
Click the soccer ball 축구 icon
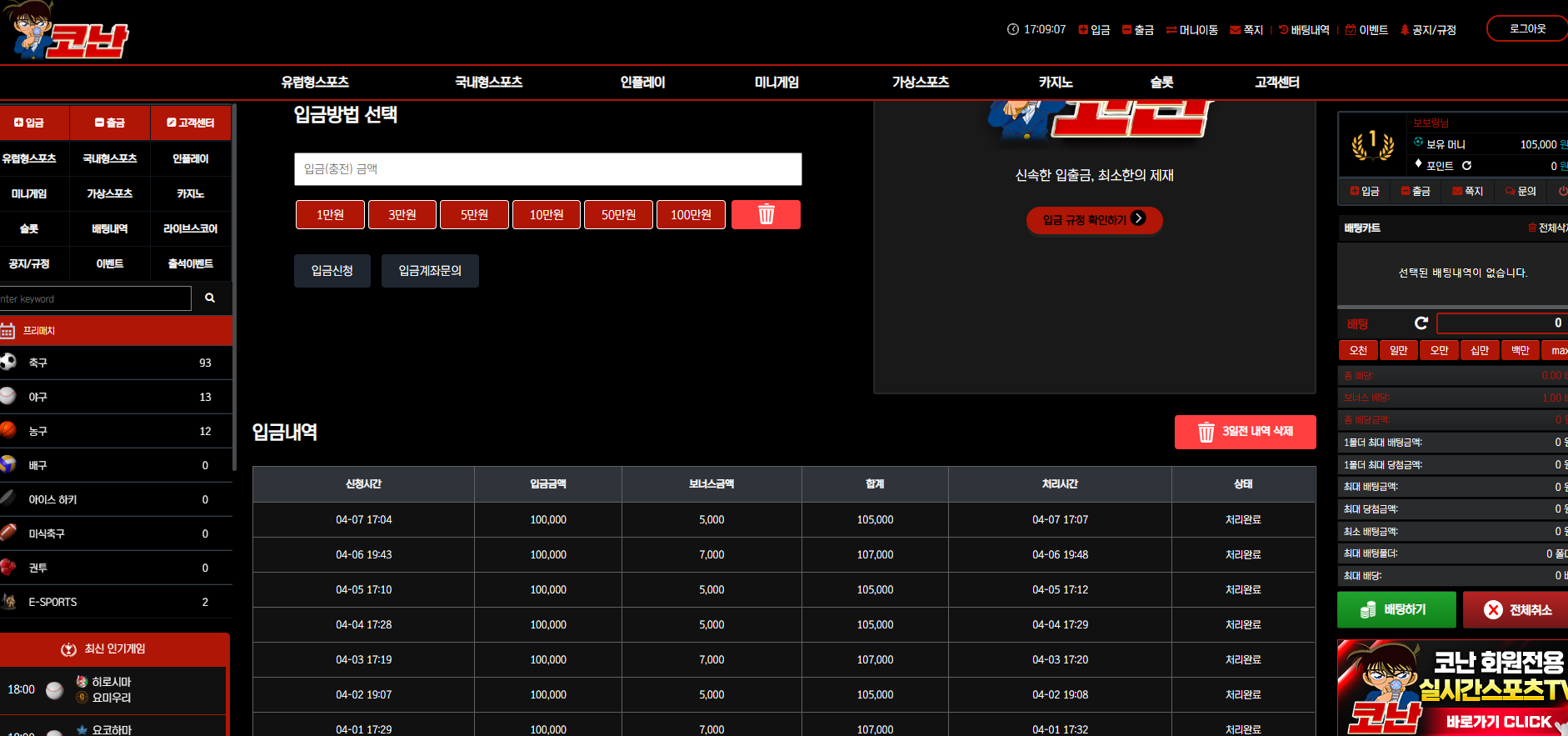pos(8,362)
